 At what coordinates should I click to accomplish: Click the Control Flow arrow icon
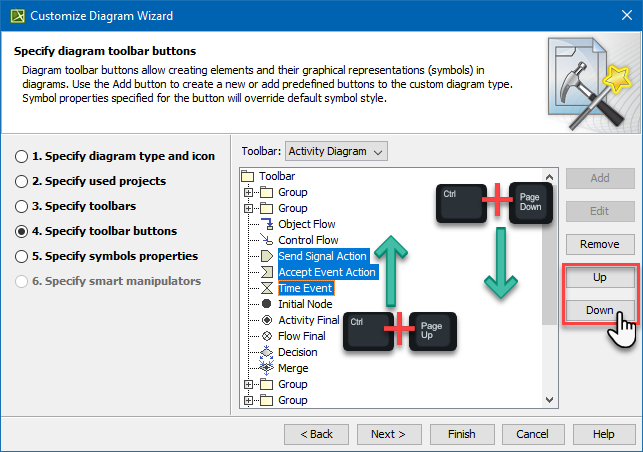pyautogui.click(x=267, y=240)
